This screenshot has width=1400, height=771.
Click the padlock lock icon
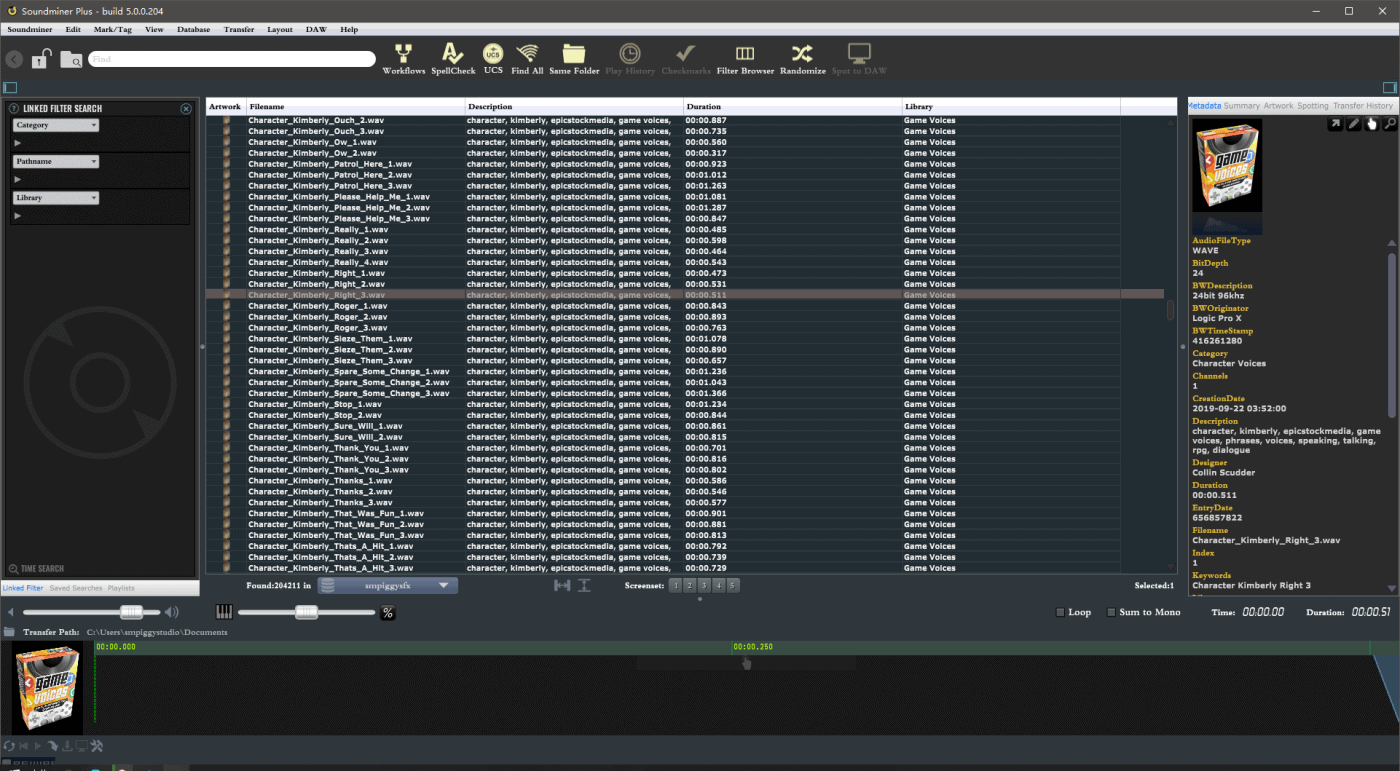tap(40, 60)
